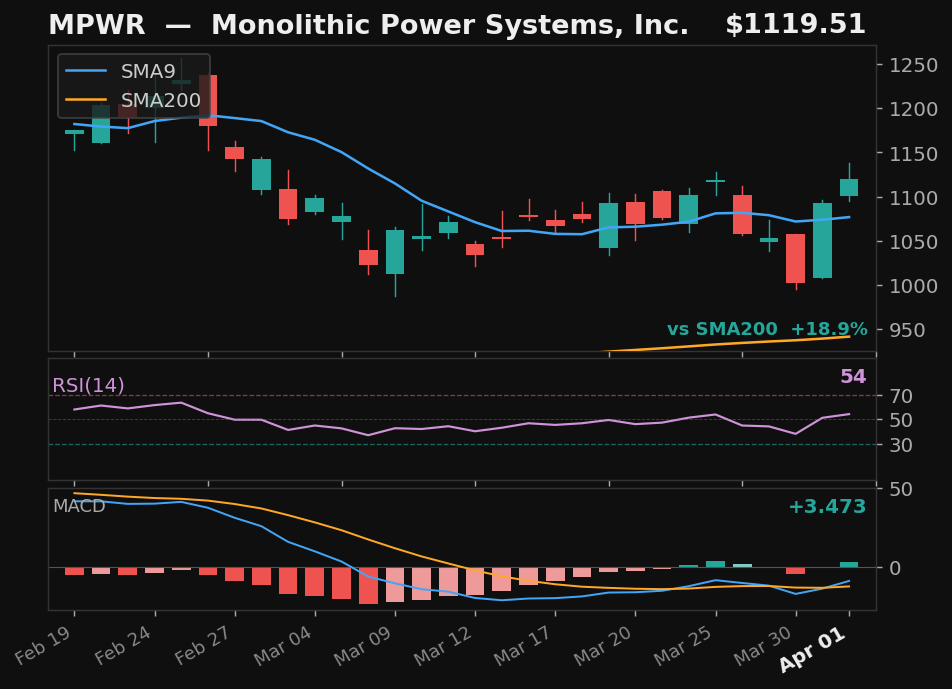Click the 1200 price axis label

pyautogui.click(x=913, y=109)
